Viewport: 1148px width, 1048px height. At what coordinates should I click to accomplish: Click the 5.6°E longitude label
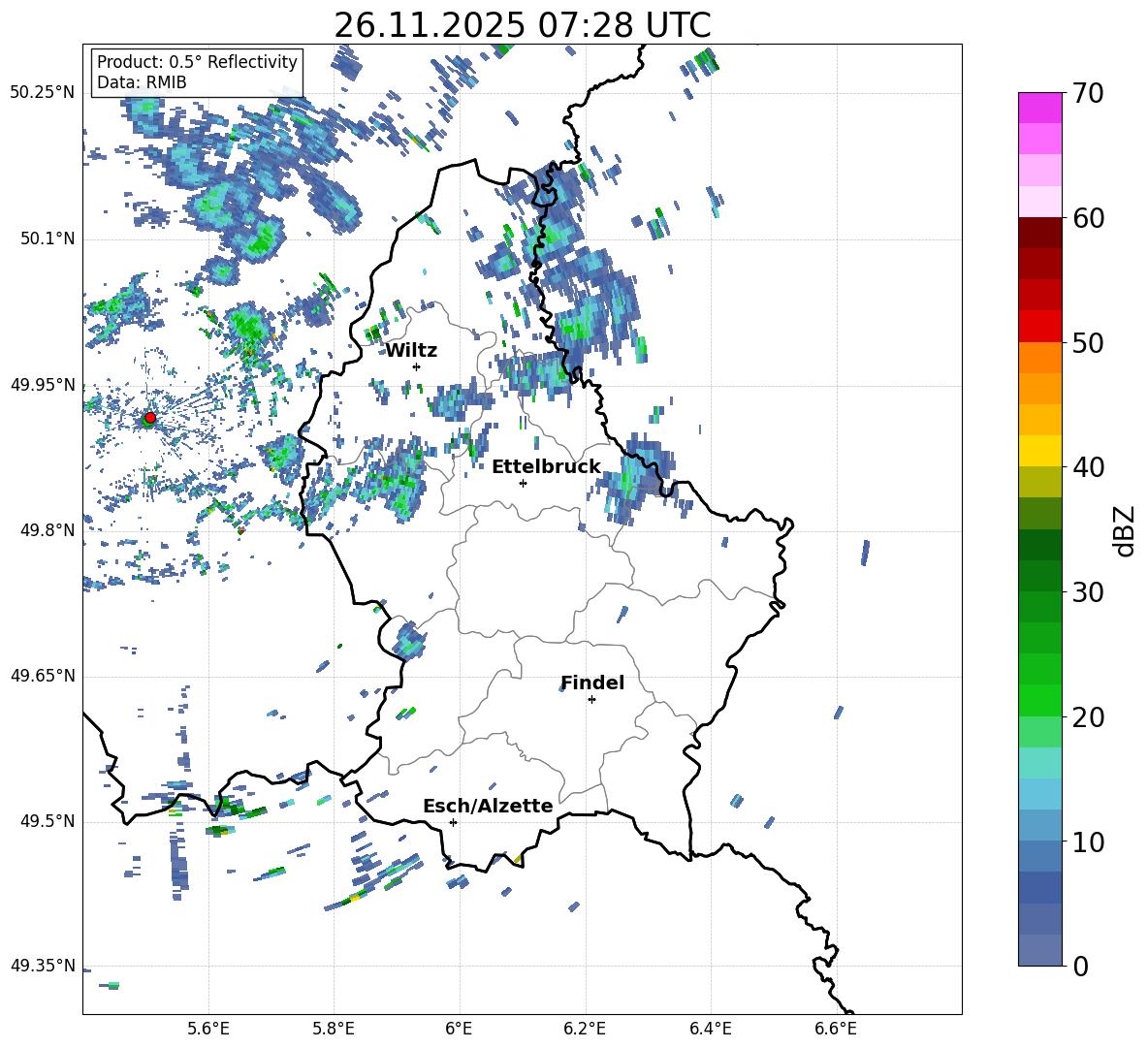pos(208,1029)
